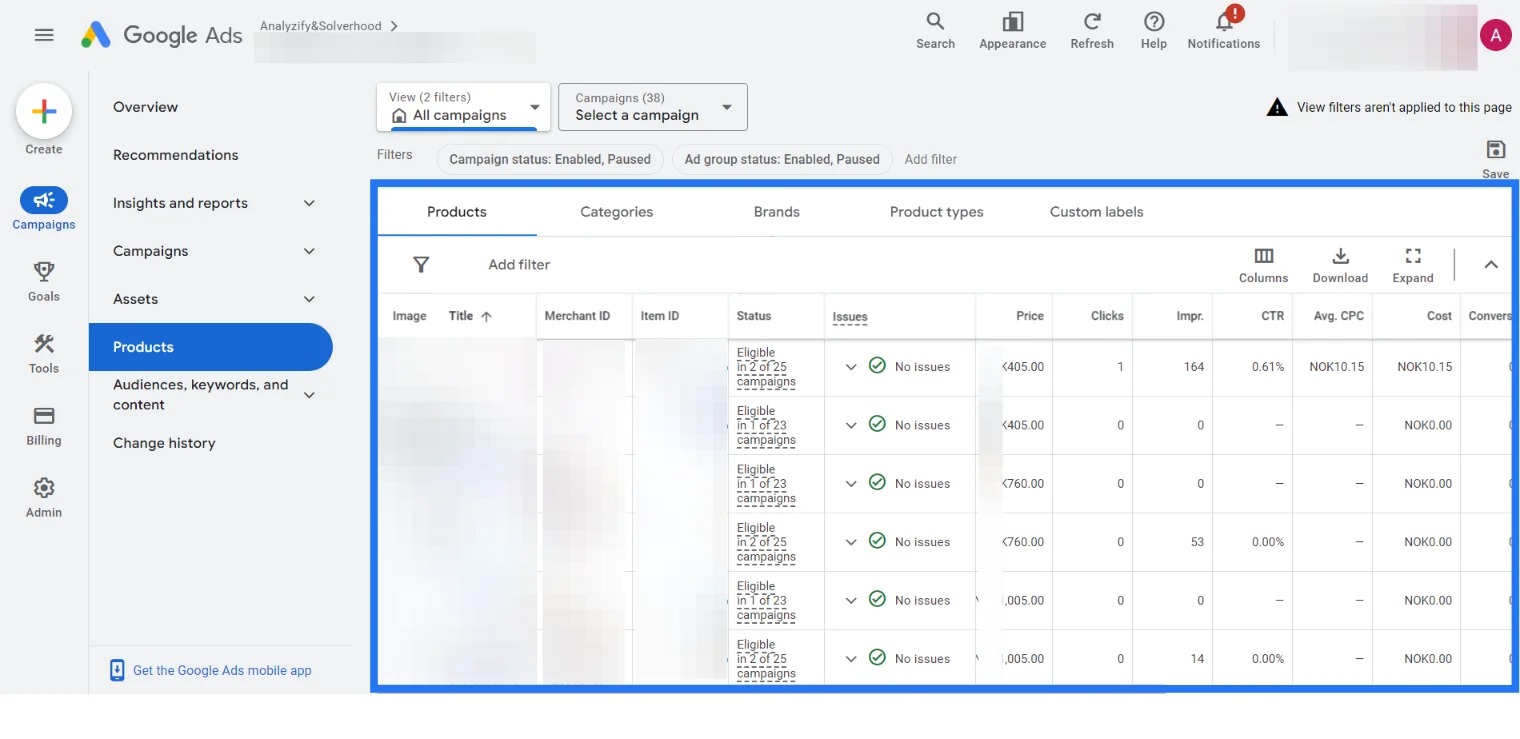Click the Create plus button

[44, 112]
